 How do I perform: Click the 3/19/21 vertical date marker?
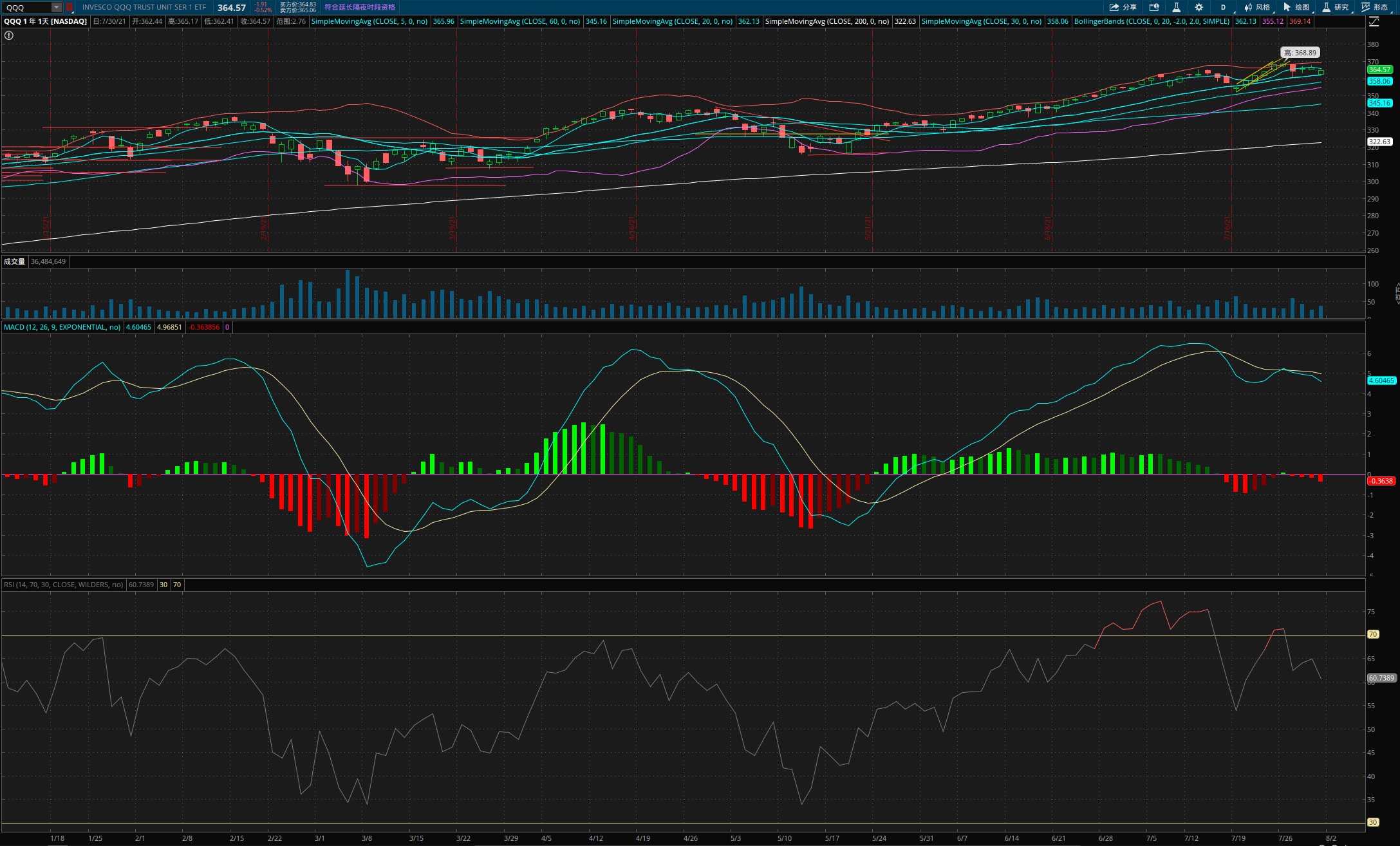[x=453, y=228]
